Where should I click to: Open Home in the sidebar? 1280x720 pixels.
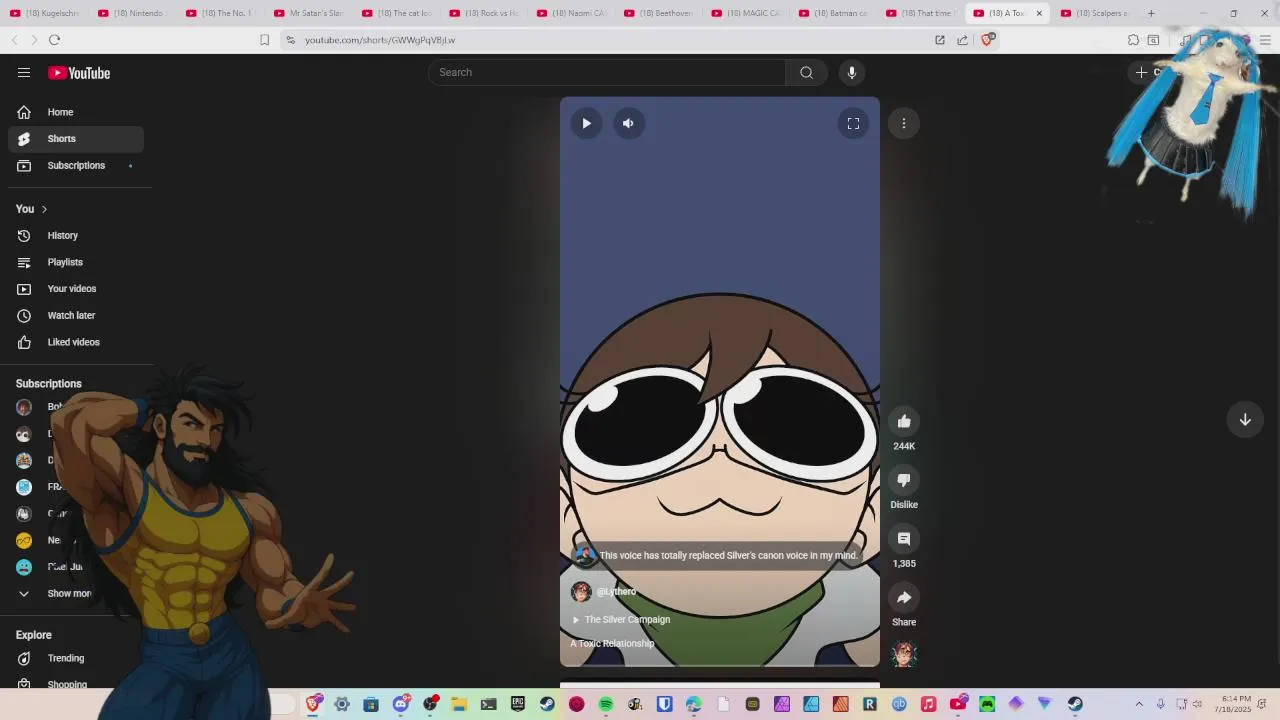coord(76,112)
